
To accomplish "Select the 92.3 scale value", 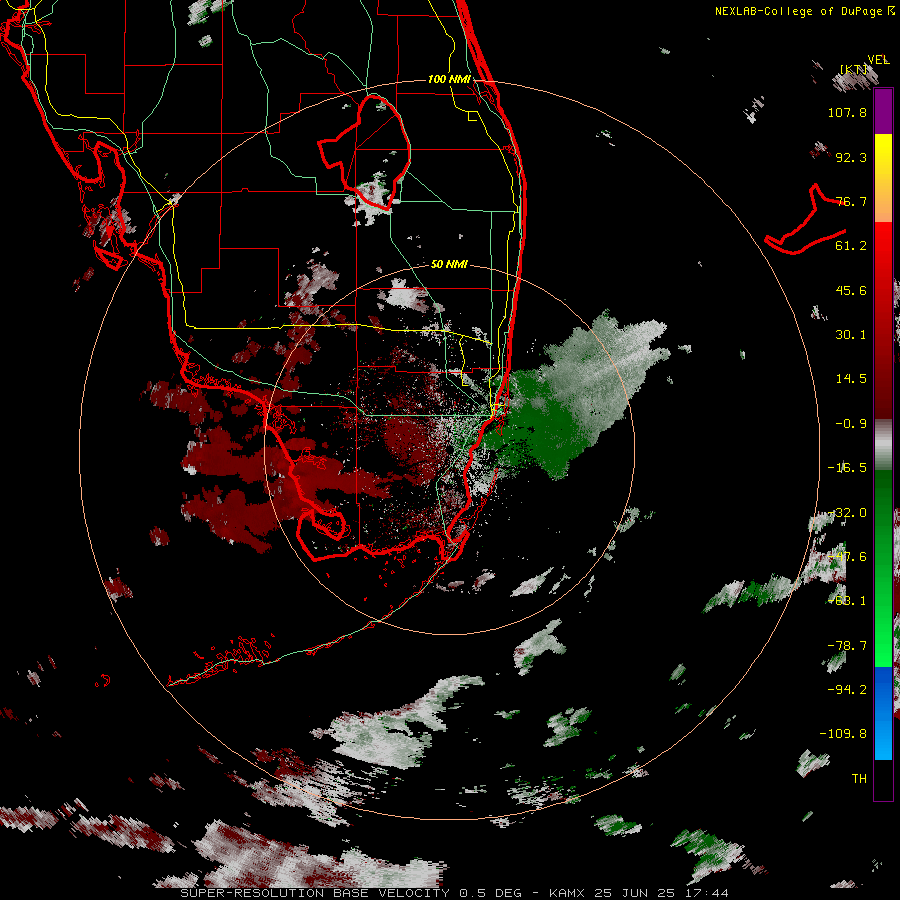I will tap(851, 157).
